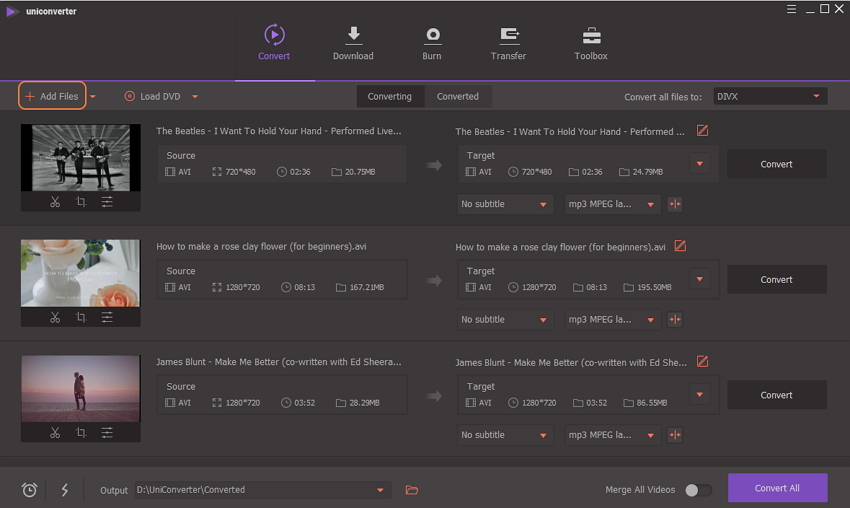The image size is (850, 508).
Task: Open target format dropdown for rose flower video
Action: [700, 279]
